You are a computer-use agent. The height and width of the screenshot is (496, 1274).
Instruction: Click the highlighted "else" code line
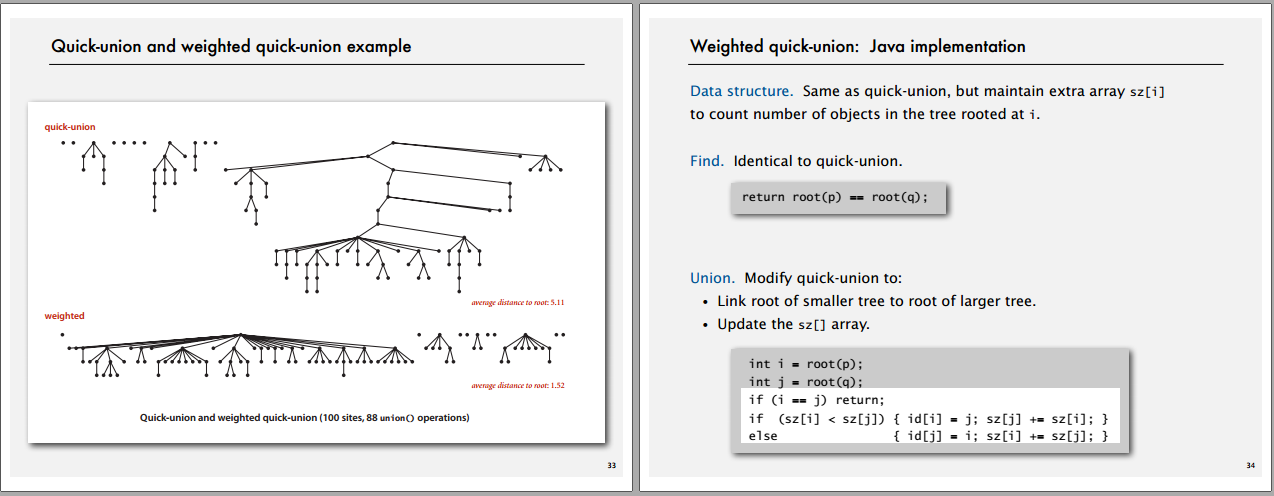pyautogui.click(x=928, y=436)
